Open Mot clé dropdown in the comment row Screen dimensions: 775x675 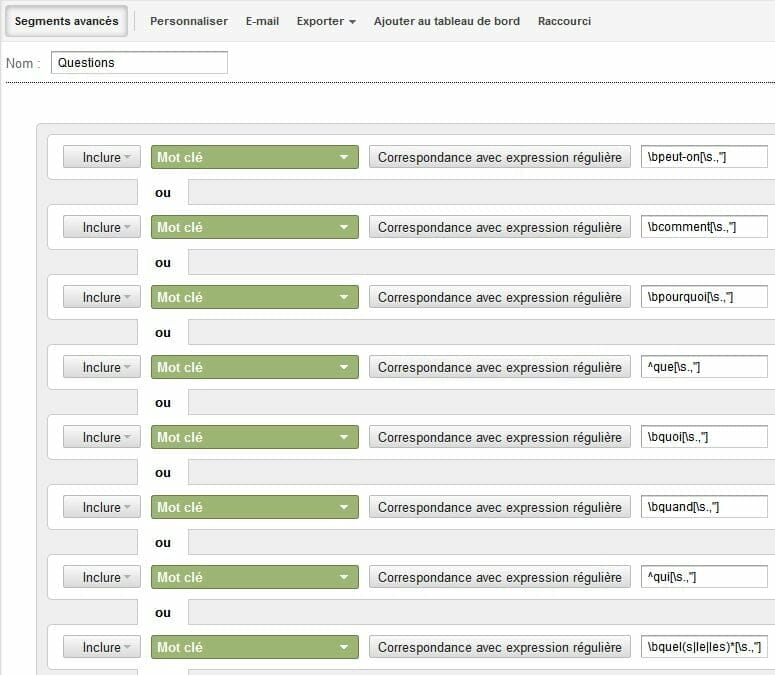pos(254,227)
